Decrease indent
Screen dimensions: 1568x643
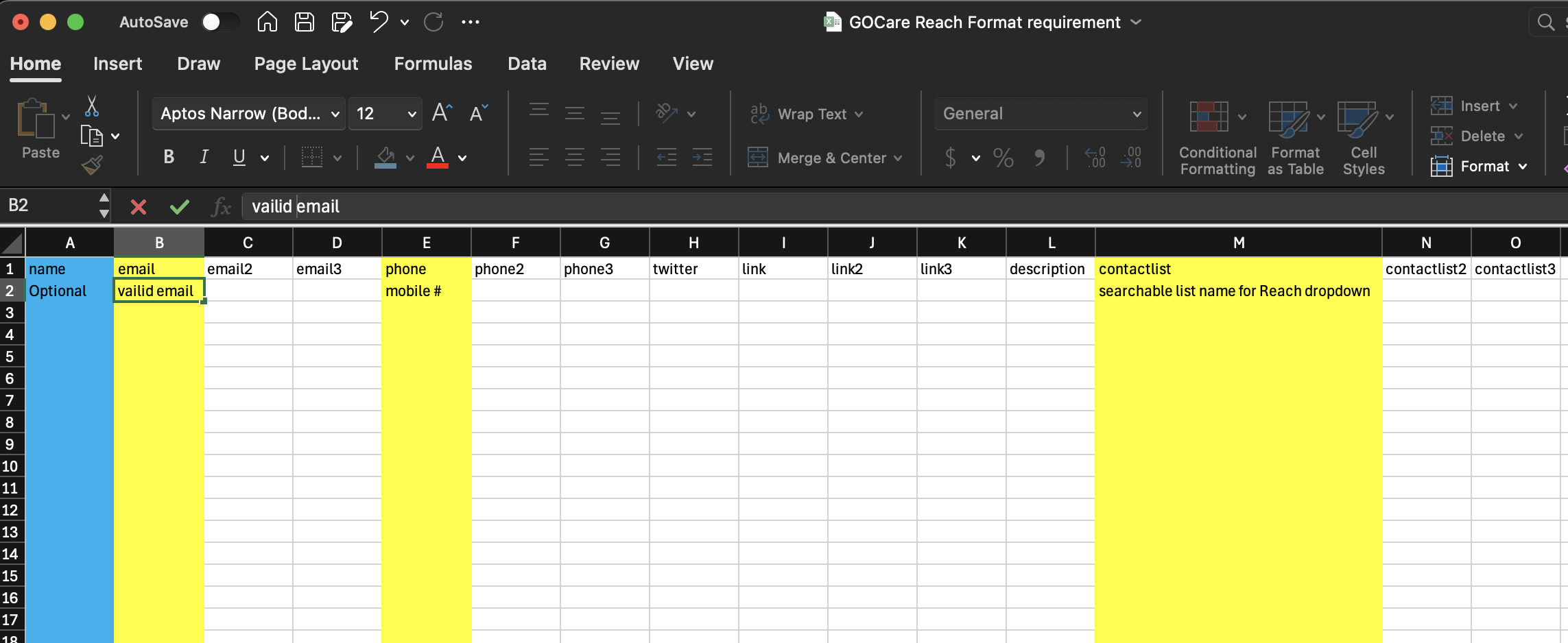666,158
